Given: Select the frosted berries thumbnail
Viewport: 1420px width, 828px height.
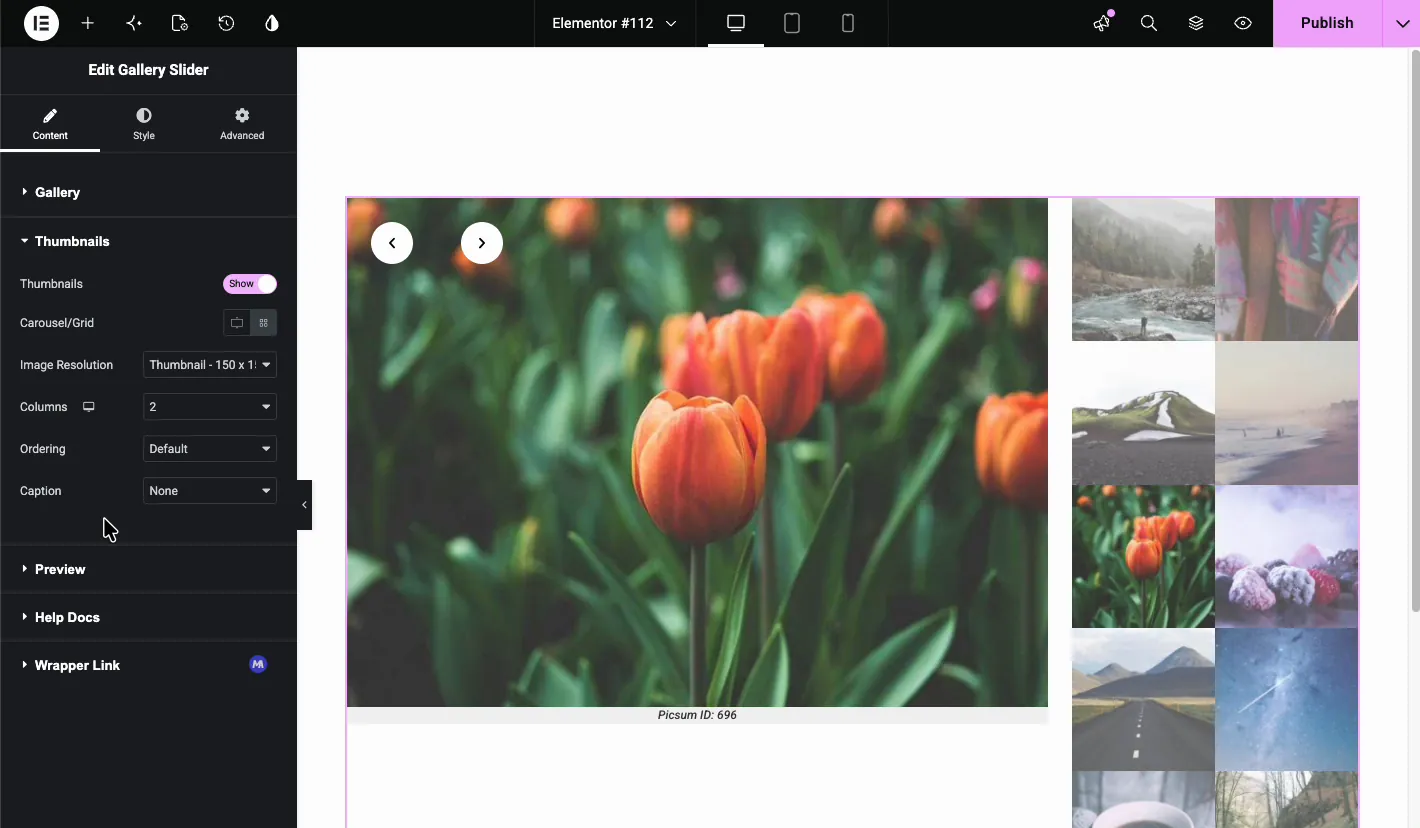Looking at the screenshot, I should click(x=1287, y=556).
